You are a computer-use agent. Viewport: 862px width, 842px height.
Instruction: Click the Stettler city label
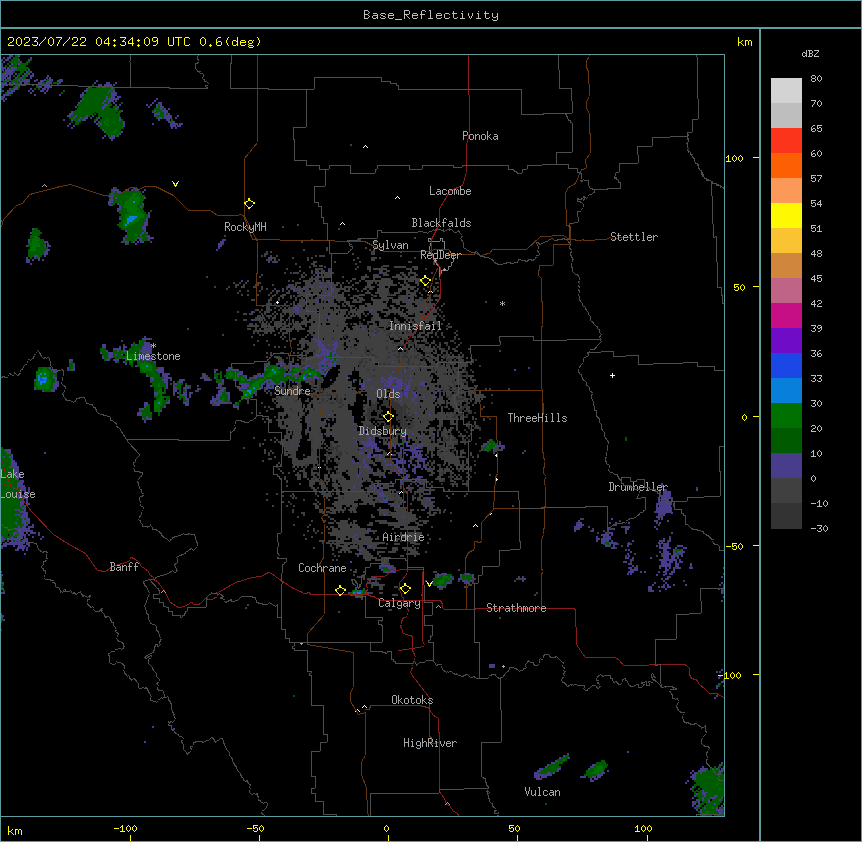point(634,237)
